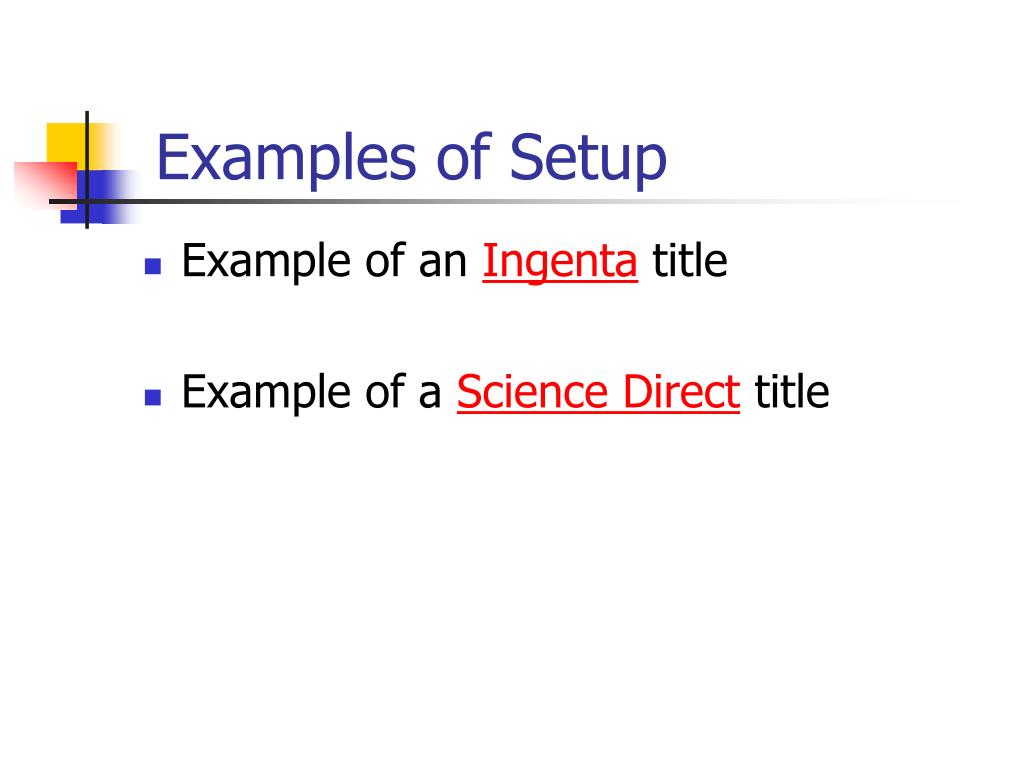1024x768 pixels.
Task: Click the word "of" in the Ingenta bullet
Action: (x=385, y=261)
